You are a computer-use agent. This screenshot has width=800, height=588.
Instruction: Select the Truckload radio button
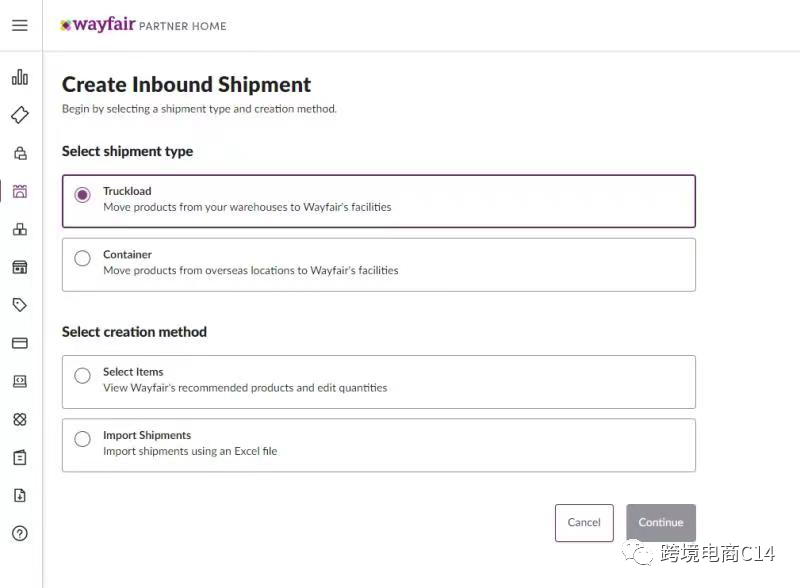pos(83,195)
